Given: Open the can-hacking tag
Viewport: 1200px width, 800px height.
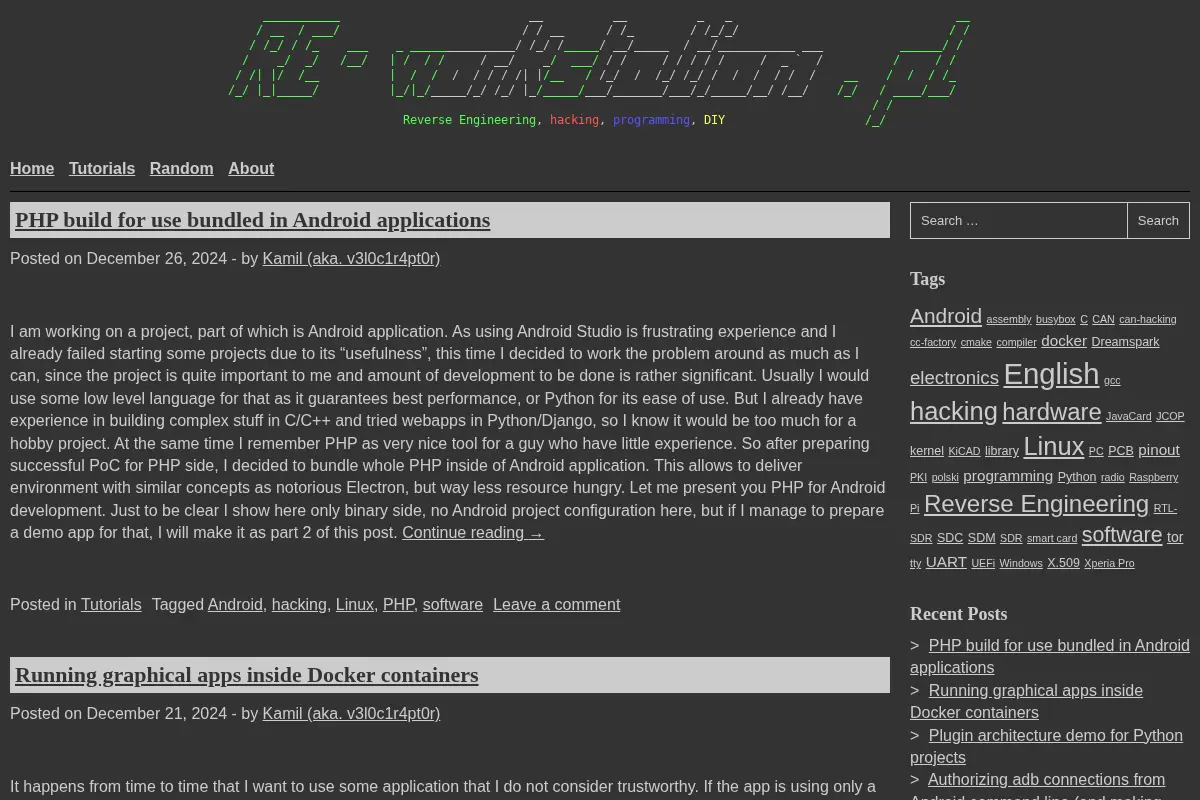Looking at the screenshot, I should 1147,319.
